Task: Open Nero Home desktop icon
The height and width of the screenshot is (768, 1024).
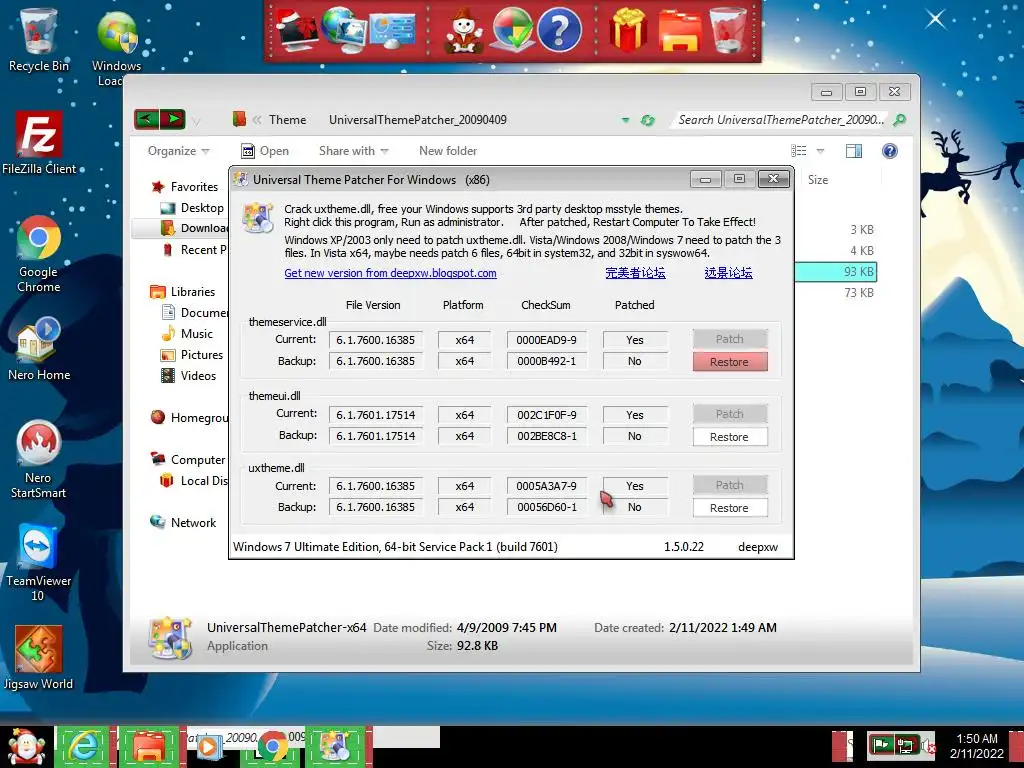Action: tap(39, 349)
